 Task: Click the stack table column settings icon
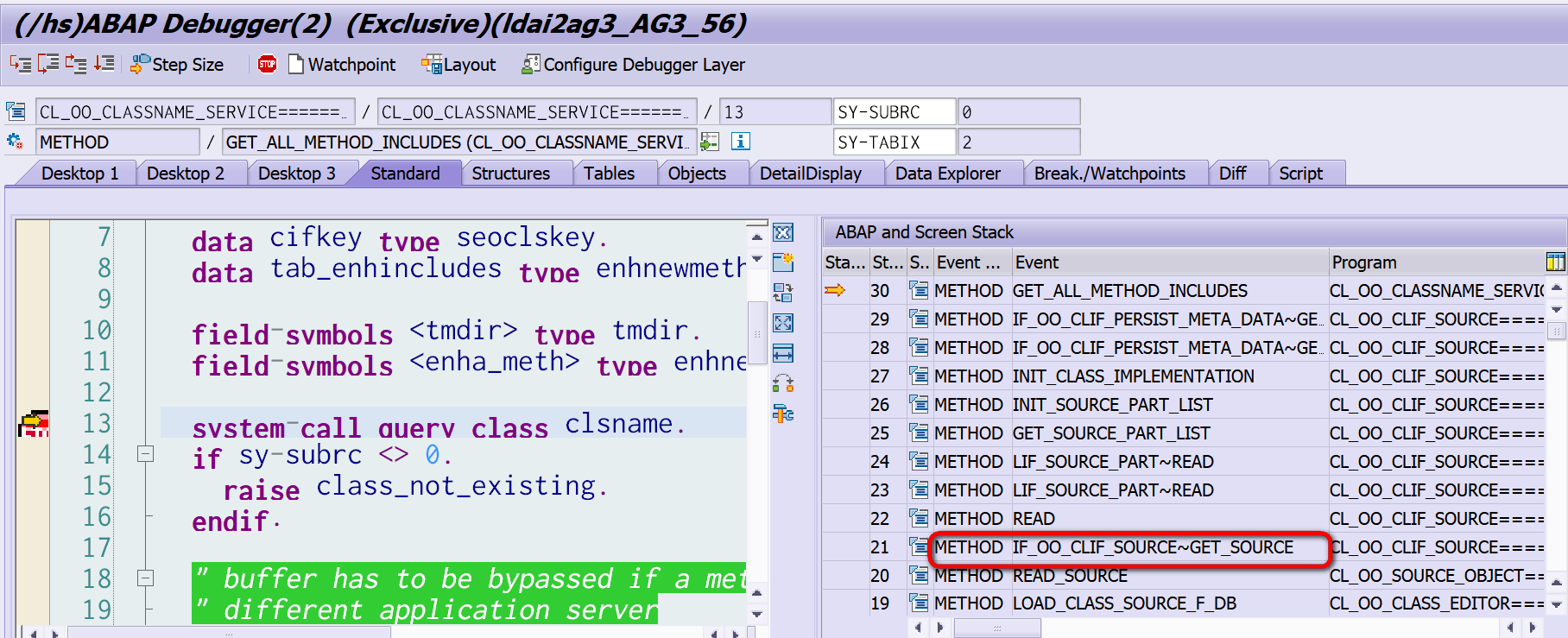tap(1555, 262)
